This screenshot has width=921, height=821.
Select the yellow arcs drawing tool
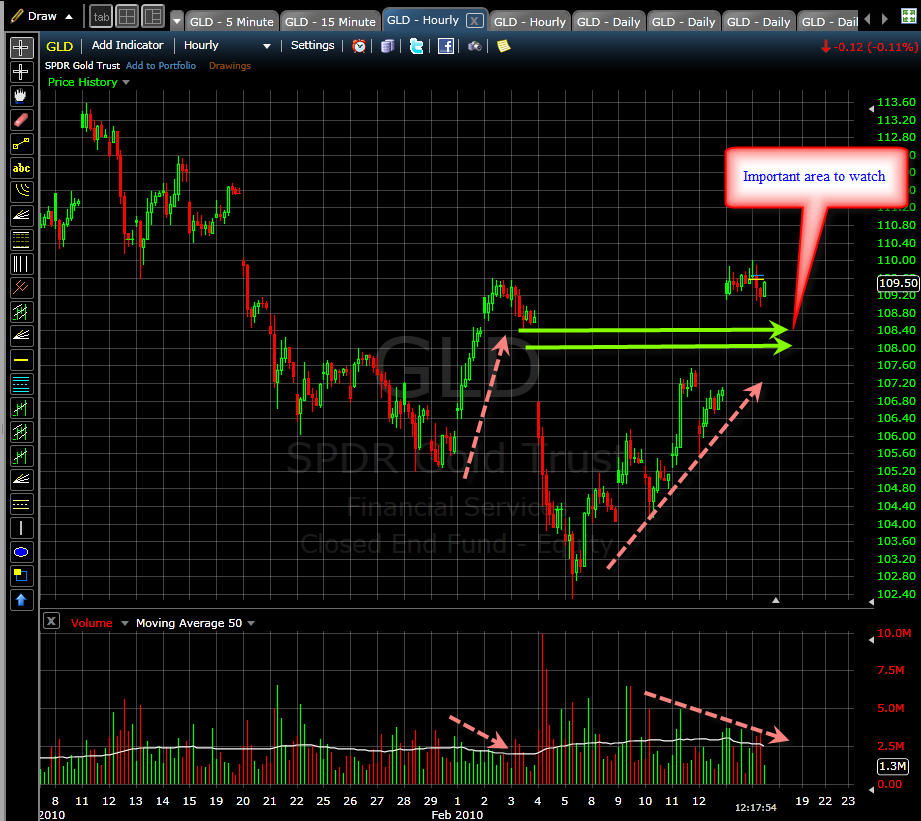click(21, 191)
